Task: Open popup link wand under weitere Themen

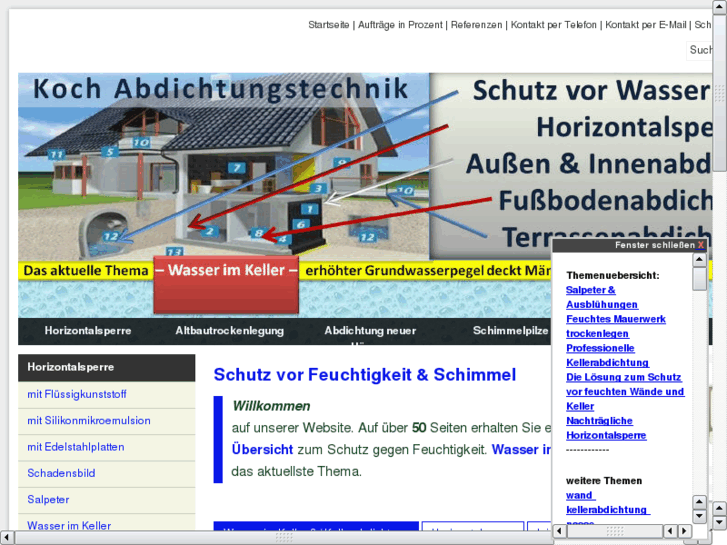Action: 580,495
